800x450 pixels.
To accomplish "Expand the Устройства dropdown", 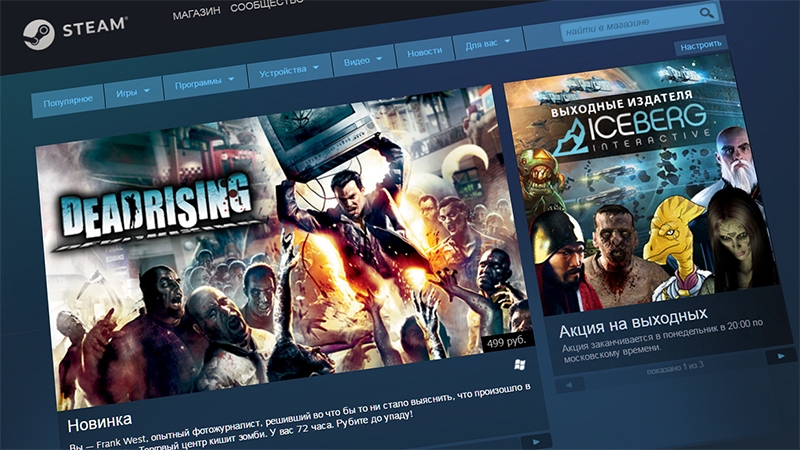I will (x=288, y=71).
